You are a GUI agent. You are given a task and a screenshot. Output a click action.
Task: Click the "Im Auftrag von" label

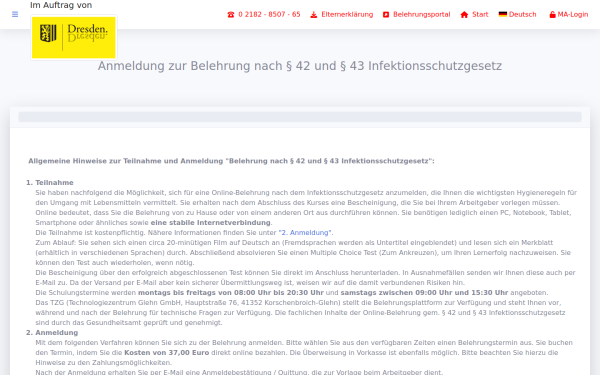pos(61,5)
